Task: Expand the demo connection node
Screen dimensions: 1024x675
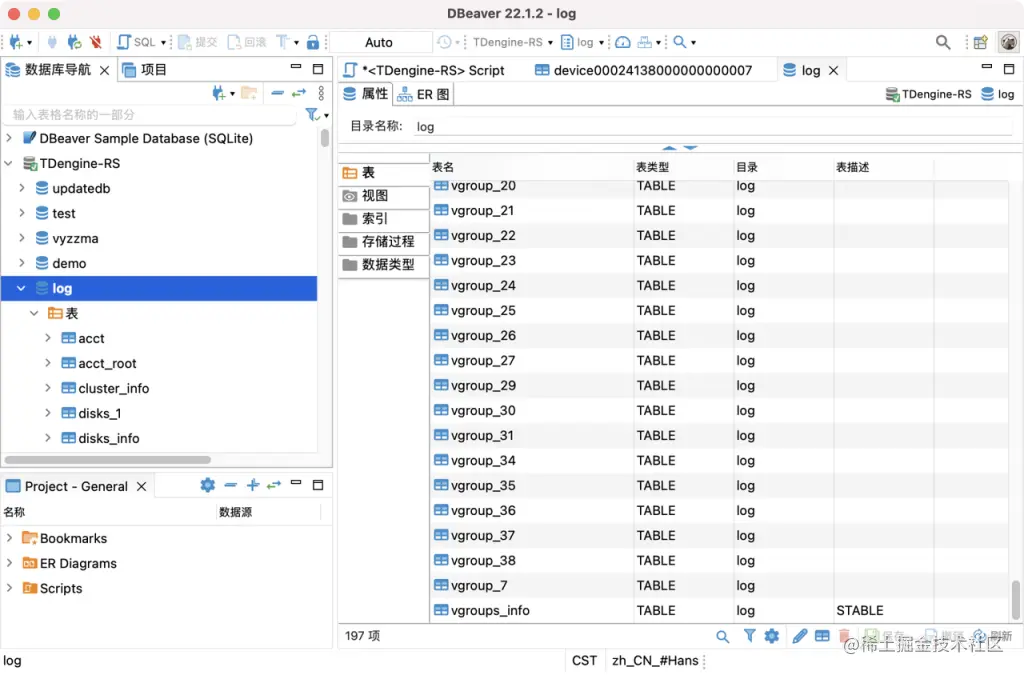Action: (x=20, y=263)
